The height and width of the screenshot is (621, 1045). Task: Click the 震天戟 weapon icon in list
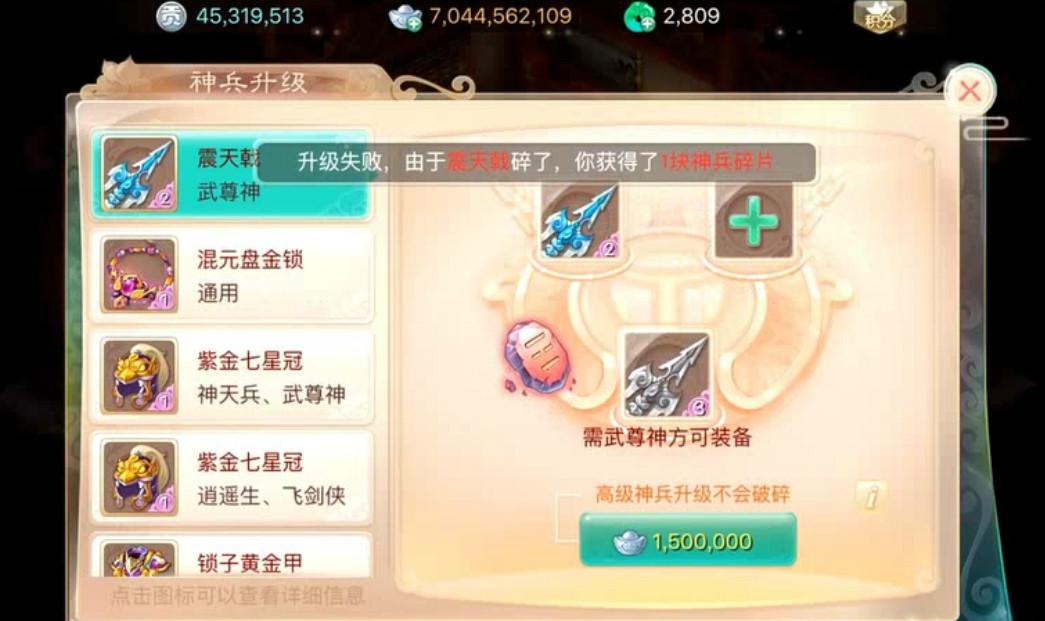coord(139,174)
